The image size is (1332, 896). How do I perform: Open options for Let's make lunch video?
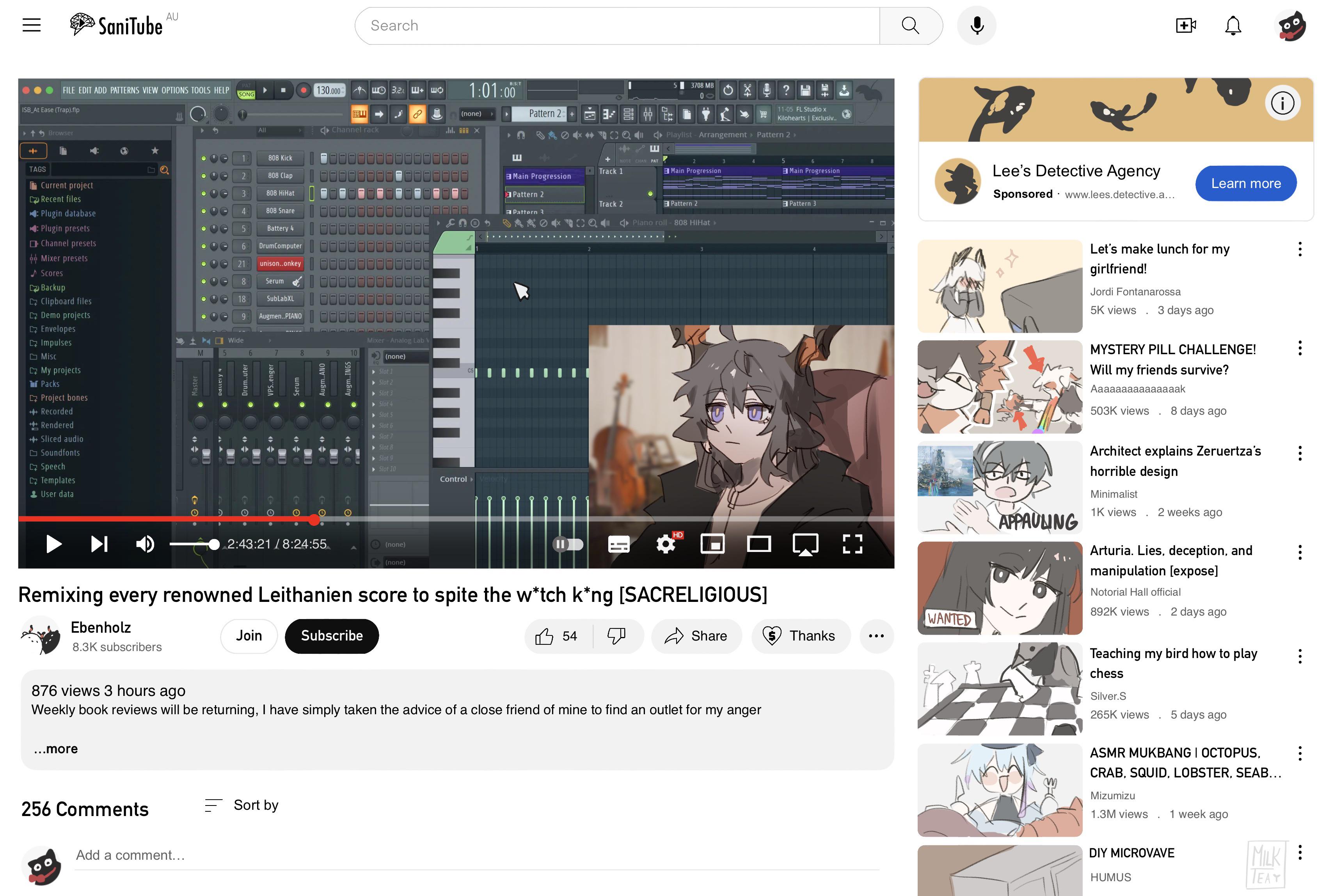pyautogui.click(x=1300, y=249)
